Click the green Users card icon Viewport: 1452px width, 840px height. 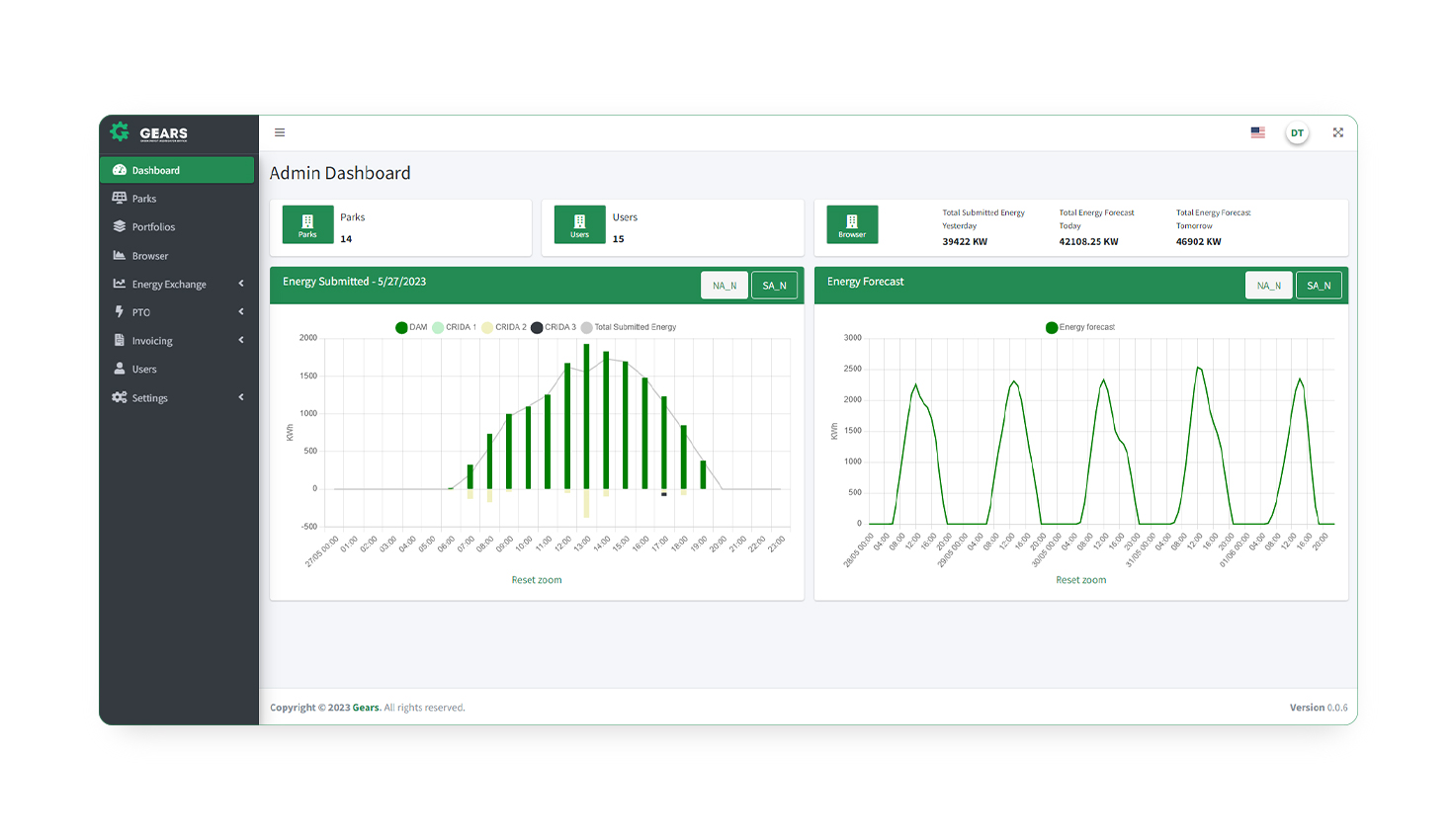(579, 224)
